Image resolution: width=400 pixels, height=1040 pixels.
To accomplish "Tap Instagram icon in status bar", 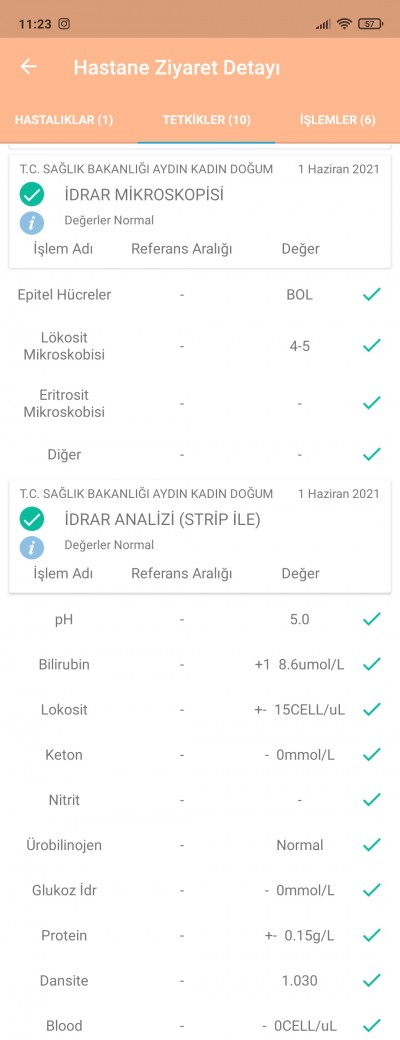I will 64,24.
